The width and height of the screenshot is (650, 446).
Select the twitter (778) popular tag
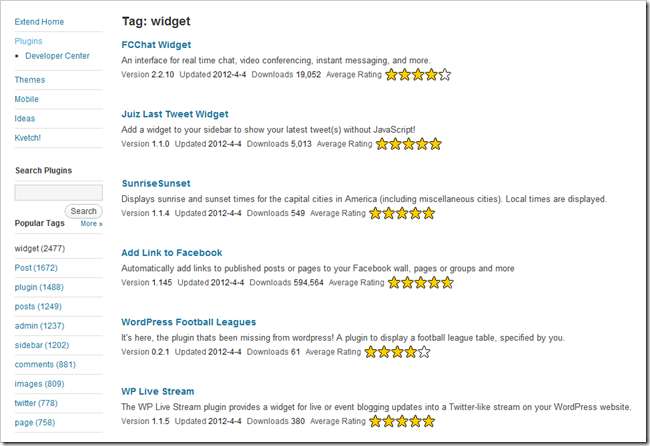click(x=36, y=402)
